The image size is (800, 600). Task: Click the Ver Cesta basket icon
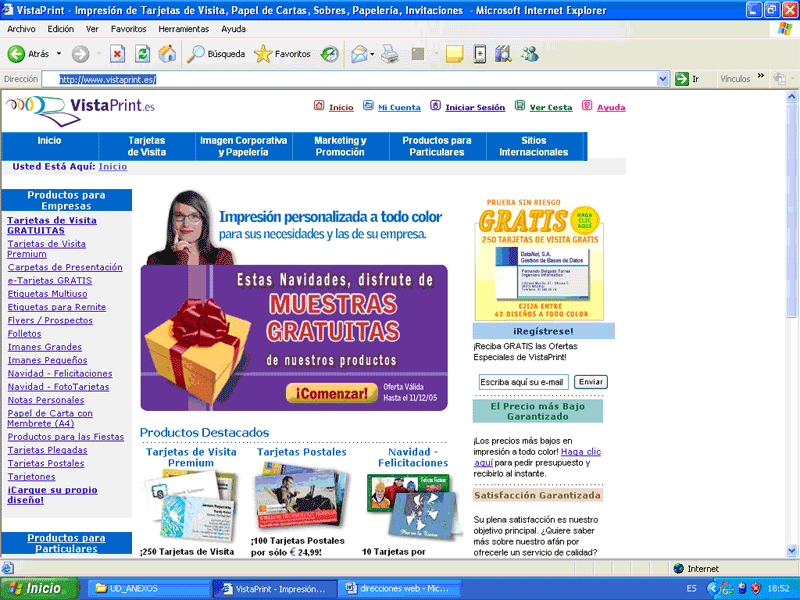point(519,106)
